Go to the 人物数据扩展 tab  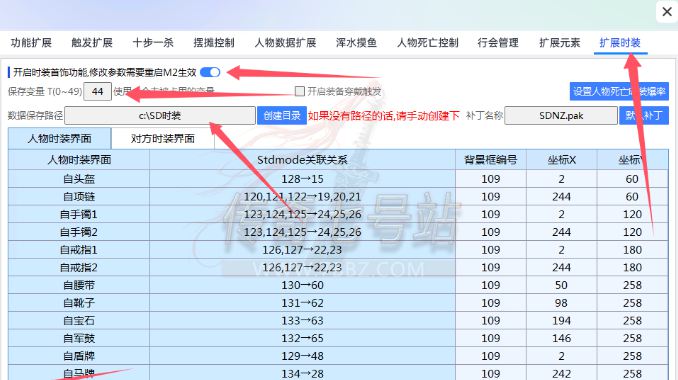point(285,43)
